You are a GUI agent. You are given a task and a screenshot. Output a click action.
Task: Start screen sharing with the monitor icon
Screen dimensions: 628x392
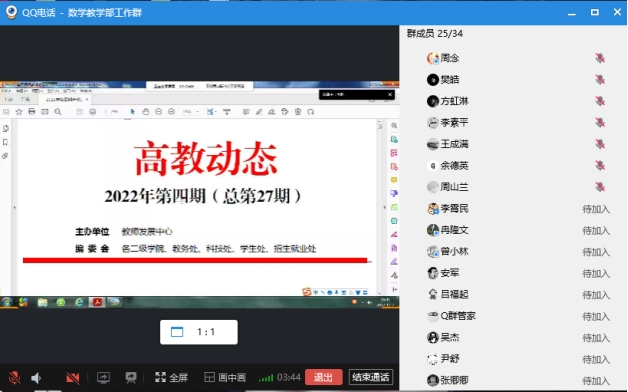[x=103, y=378]
